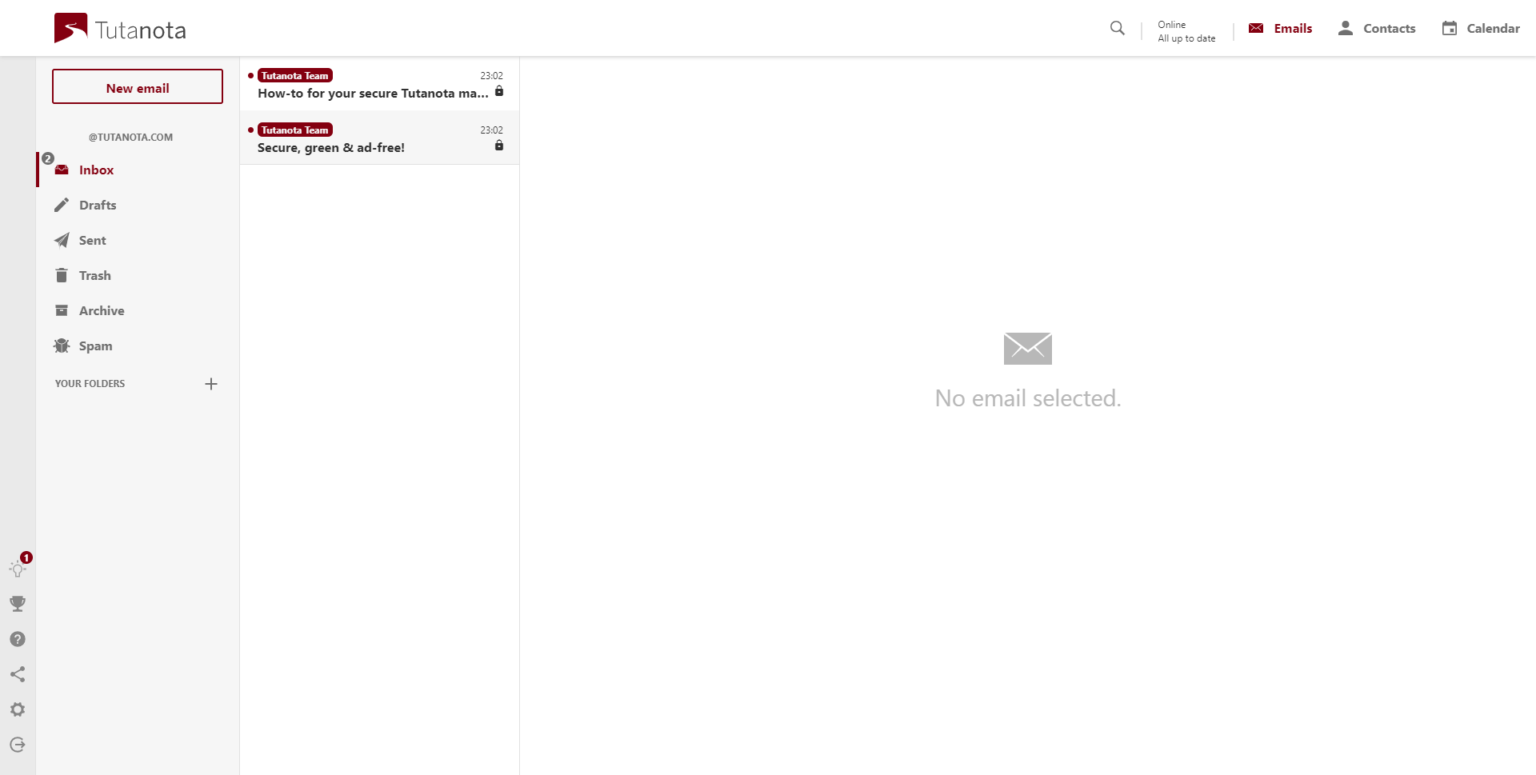This screenshot has width=1536, height=775.
Task: Log out using the logout icon
Action: click(17, 744)
